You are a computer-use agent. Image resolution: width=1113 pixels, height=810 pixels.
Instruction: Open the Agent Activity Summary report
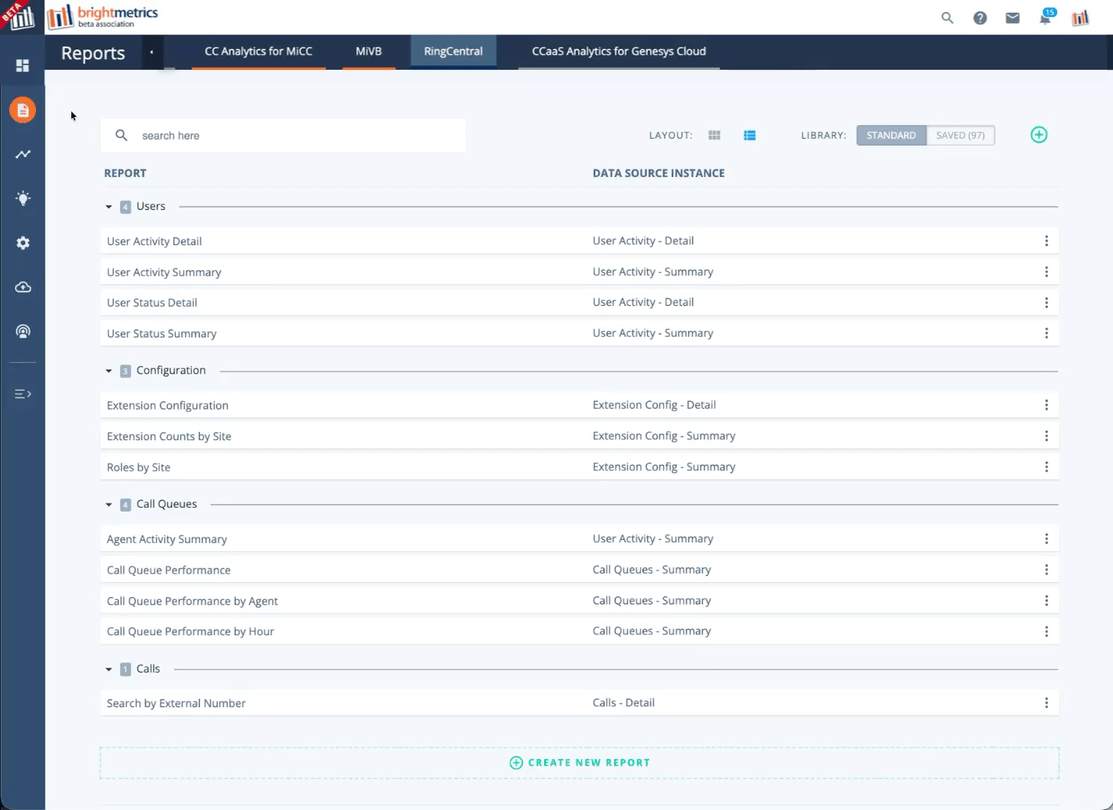point(167,540)
